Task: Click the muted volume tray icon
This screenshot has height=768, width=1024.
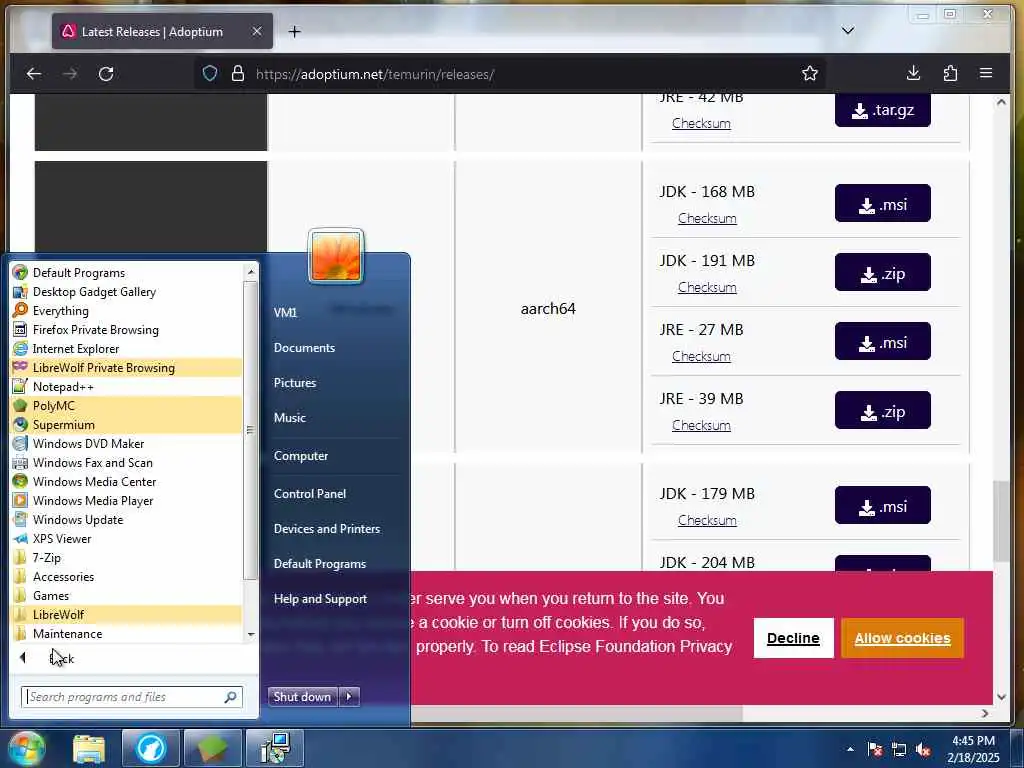Action: click(923, 749)
